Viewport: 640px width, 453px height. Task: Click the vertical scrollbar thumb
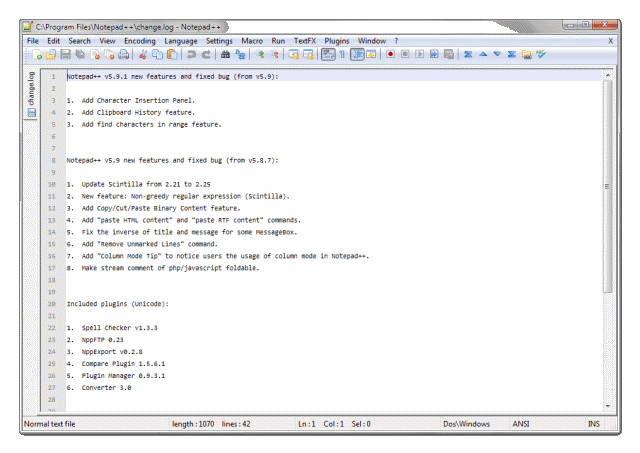pos(608,186)
